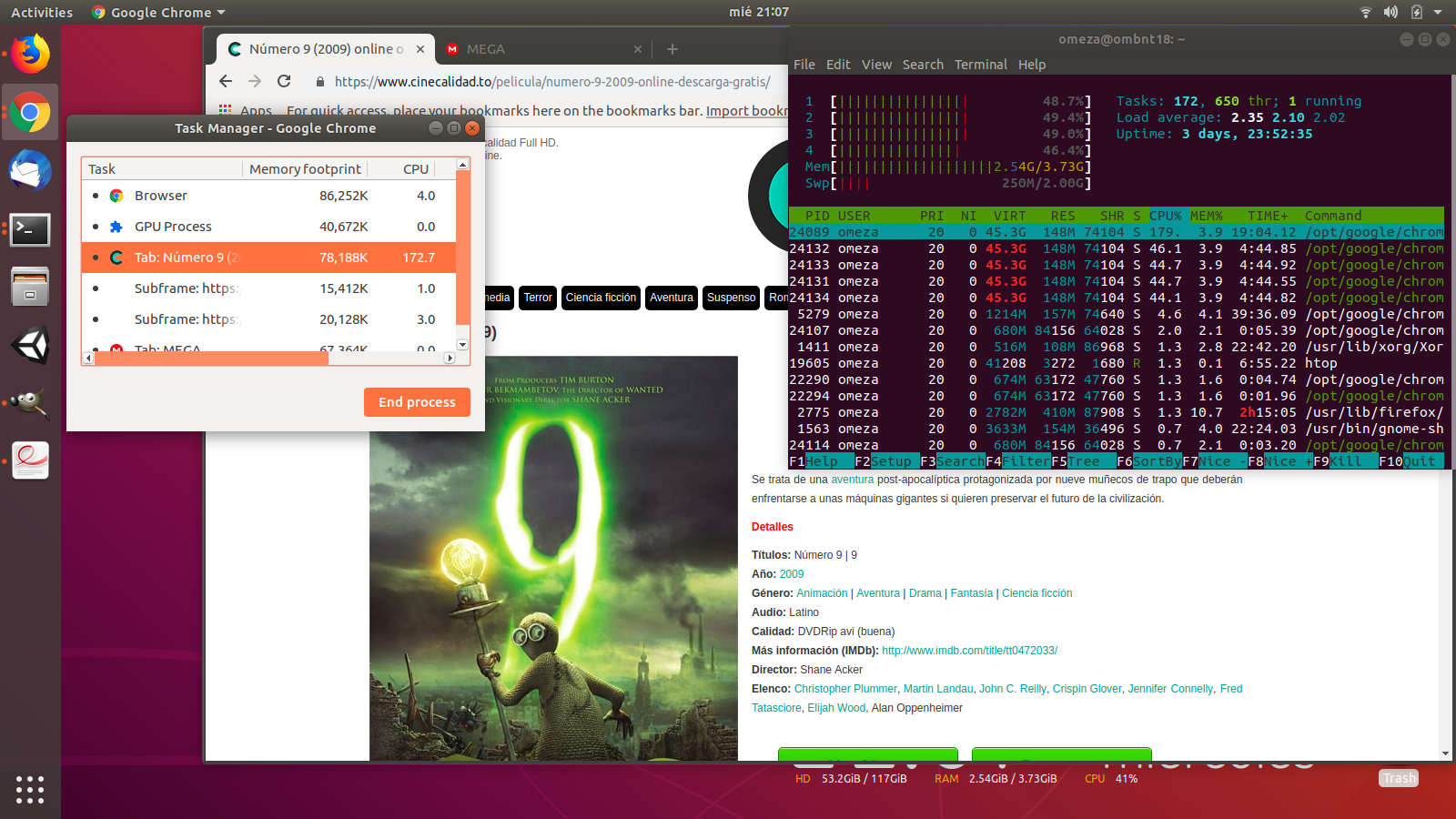1456x819 pixels.
Task: Open the Terror genre button
Action: pyautogui.click(x=538, y=298)
